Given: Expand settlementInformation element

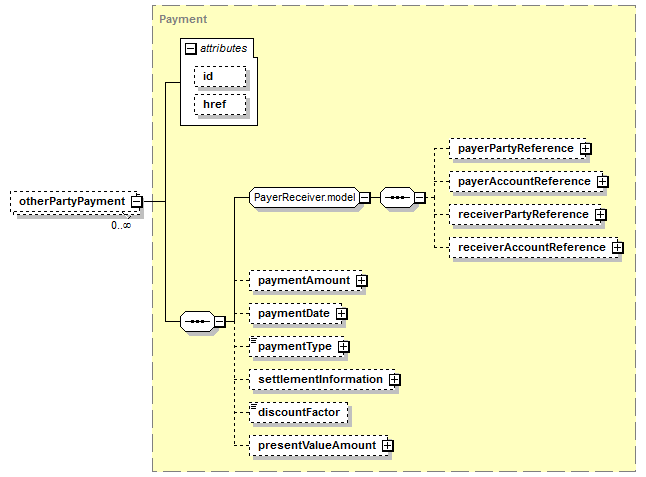Looking at the screenshot, I should coord(394,379).
